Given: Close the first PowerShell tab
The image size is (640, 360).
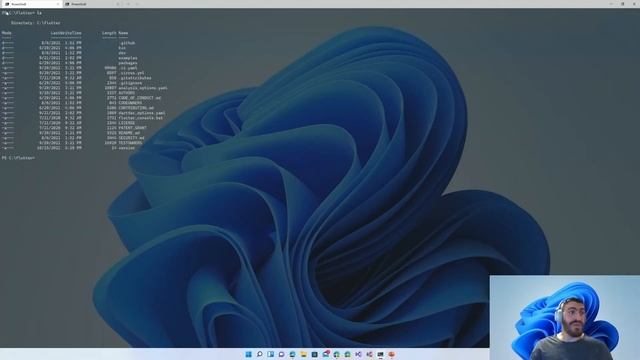Looking at the screenshot, I should (58, 4).
